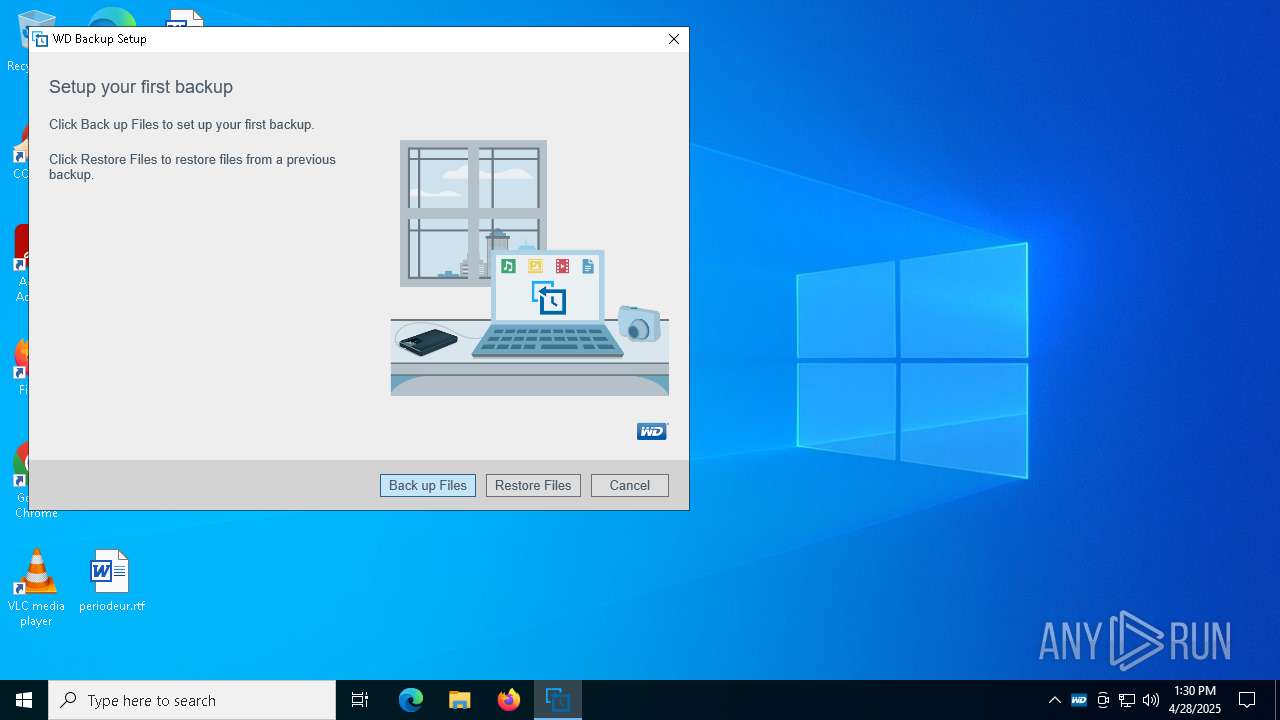Open the clock showing 1:30 PM

tap(1195, 700)
